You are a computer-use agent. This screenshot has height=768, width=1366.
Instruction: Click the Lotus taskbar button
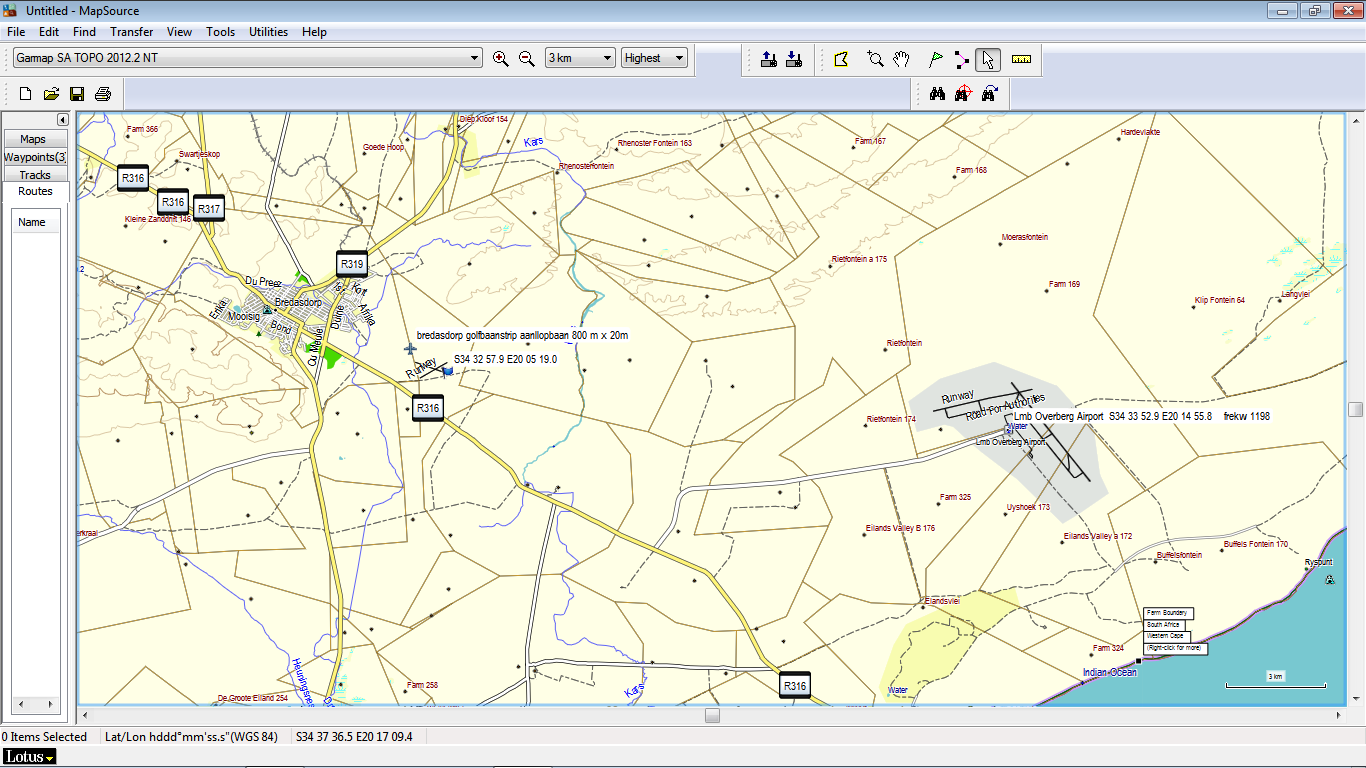(x=29, y=757)
